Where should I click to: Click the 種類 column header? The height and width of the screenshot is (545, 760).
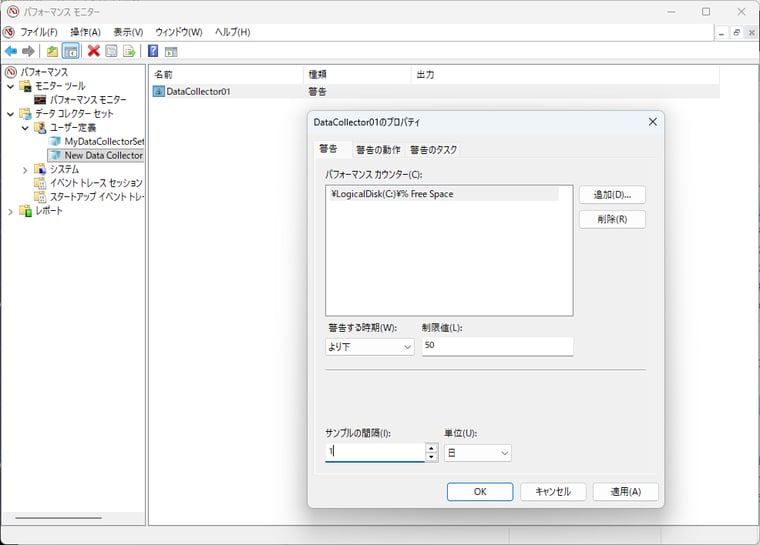coord(357,75)
